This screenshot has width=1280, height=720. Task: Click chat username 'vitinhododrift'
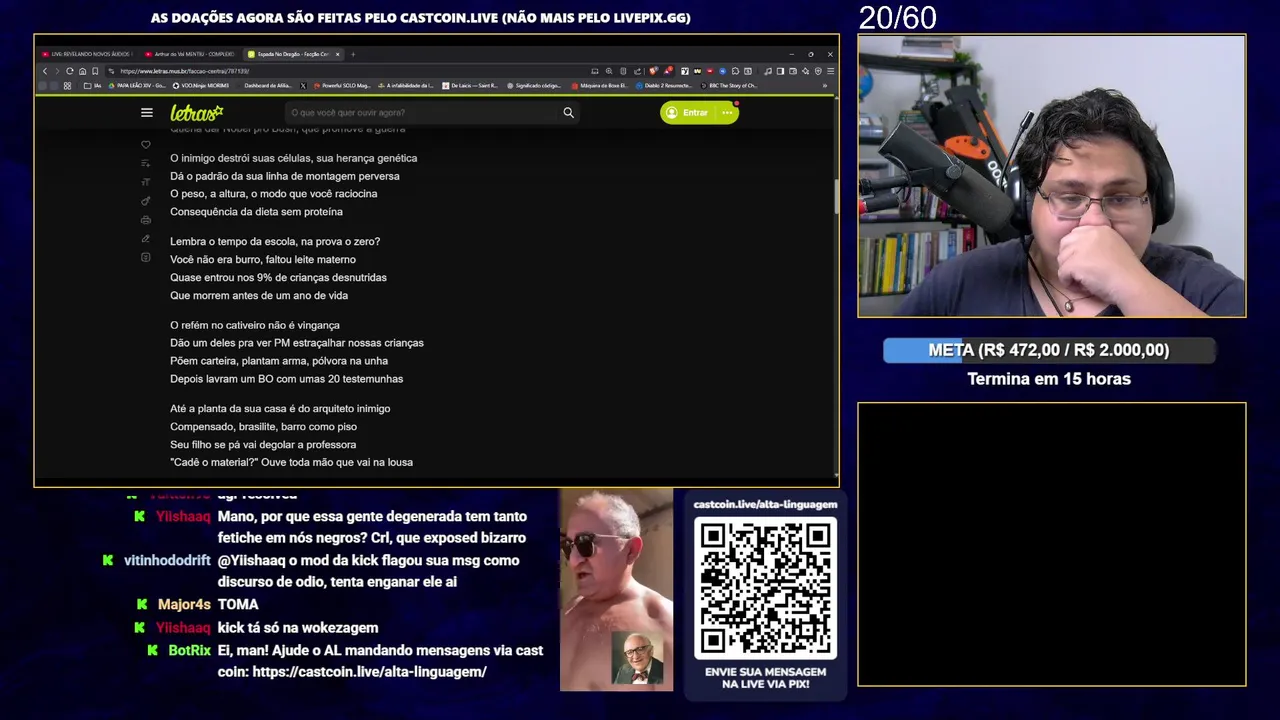[x=167, y=561]
